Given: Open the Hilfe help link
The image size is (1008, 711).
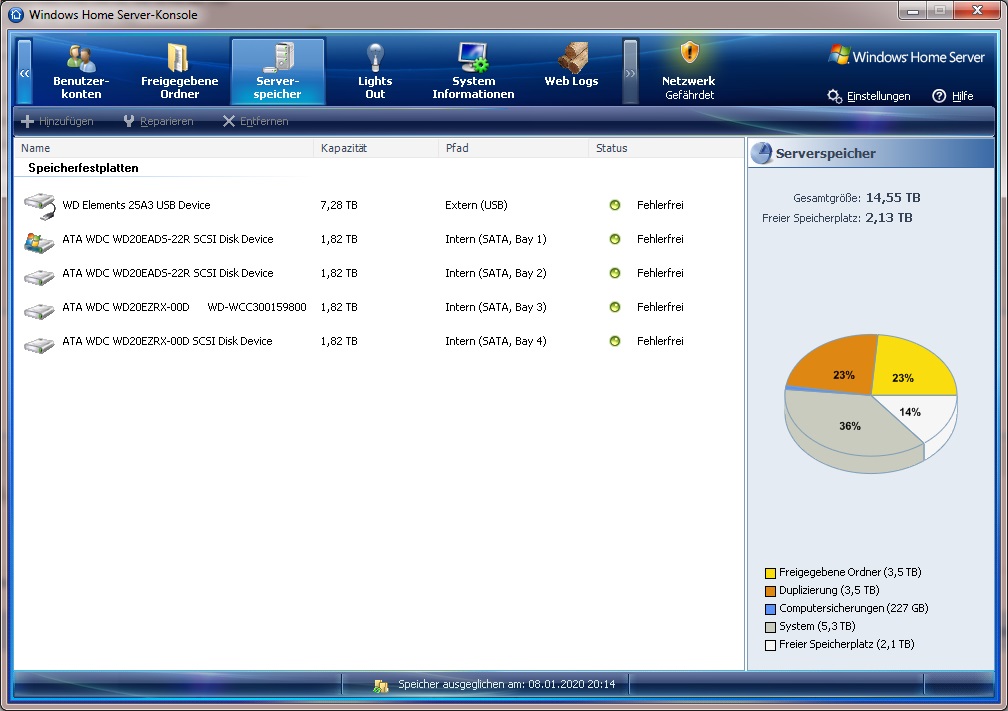Looking at the screenshot, I should point(962,96).
